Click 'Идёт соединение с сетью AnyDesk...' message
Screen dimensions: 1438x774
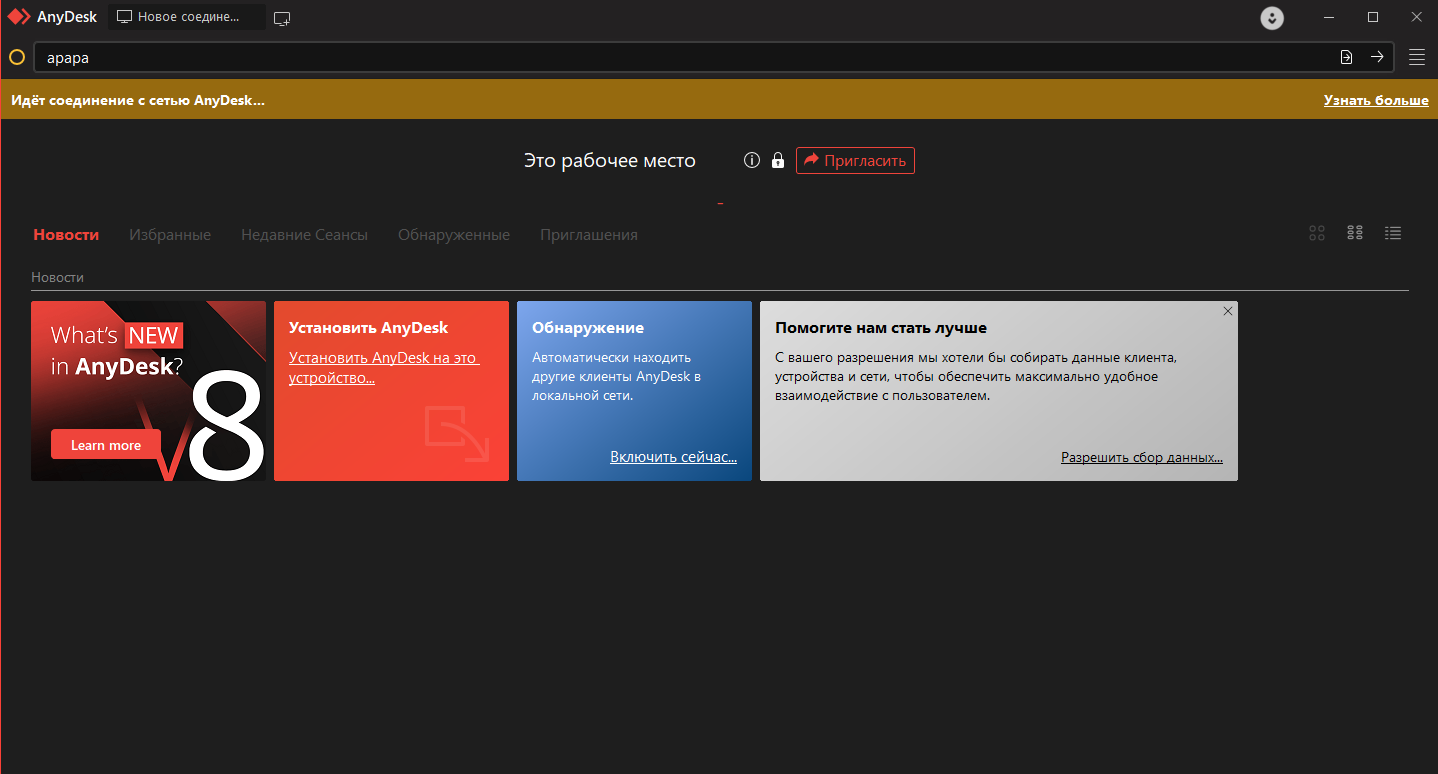click(138, 101)
